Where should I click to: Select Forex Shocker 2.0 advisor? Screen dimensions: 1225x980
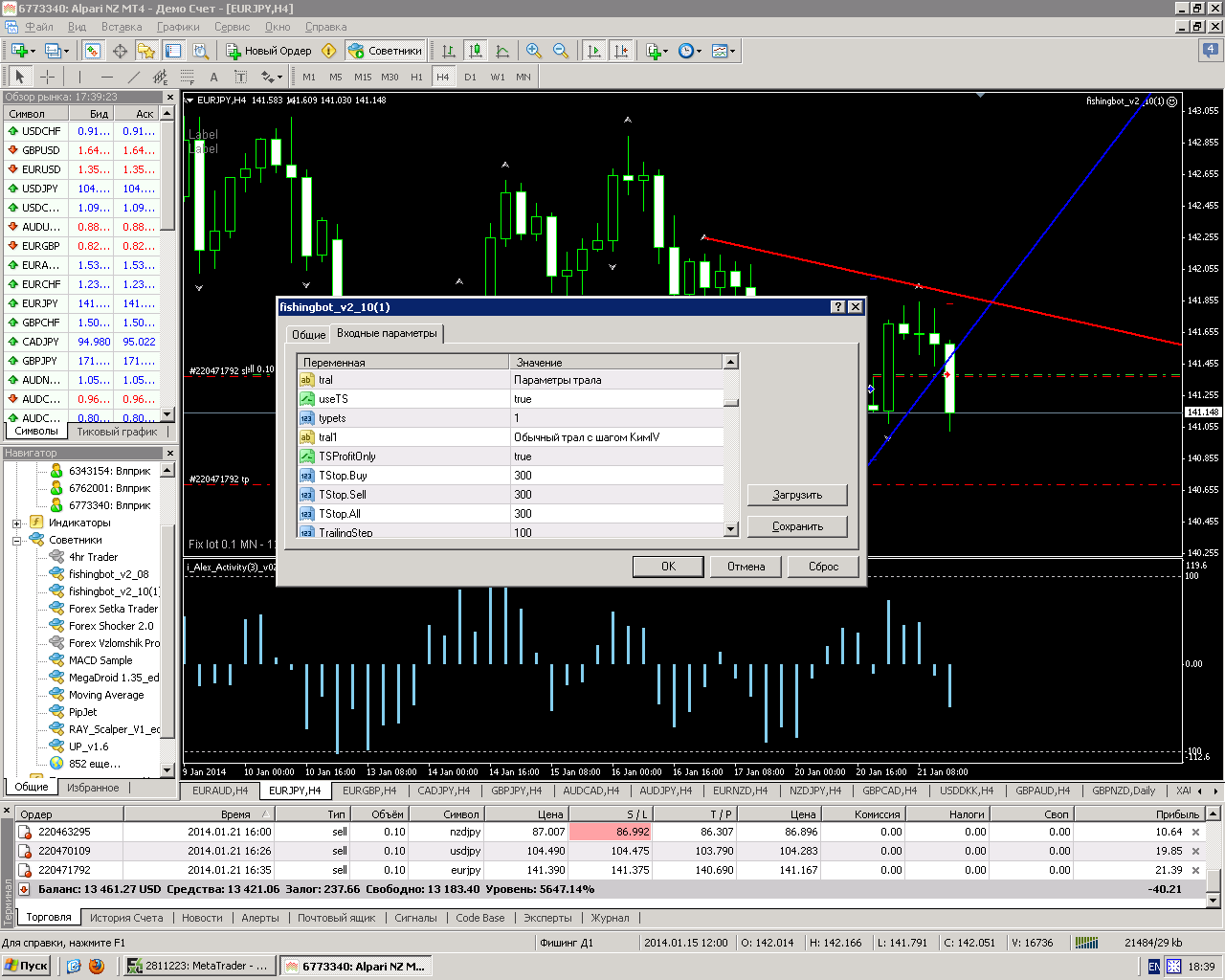coord(111,626)
